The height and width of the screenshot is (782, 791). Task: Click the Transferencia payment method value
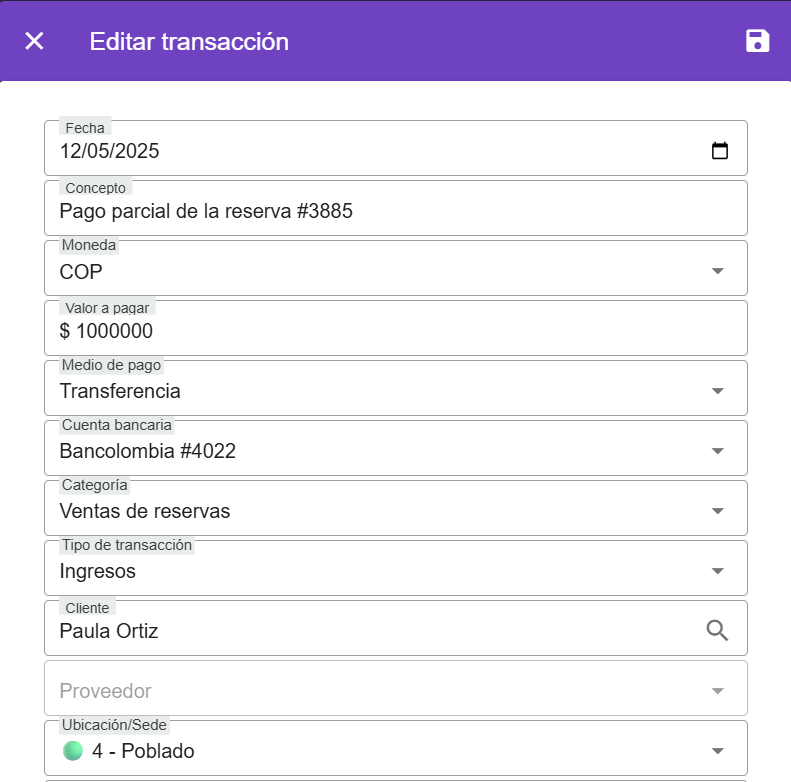coord(120,391)
